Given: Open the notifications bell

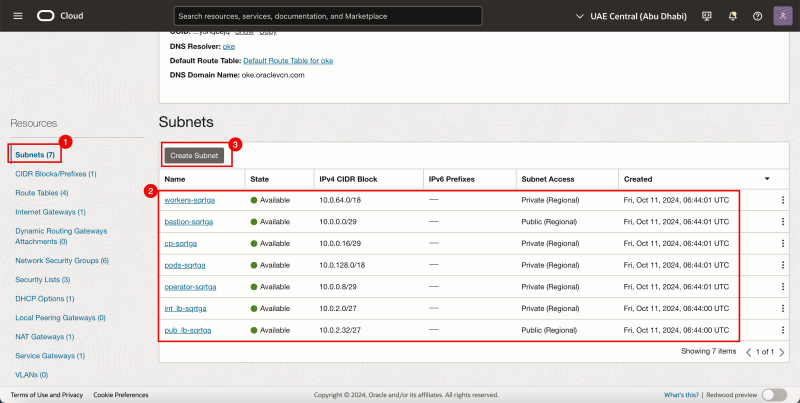Looking at the screenshot, I should pos(732,16).
